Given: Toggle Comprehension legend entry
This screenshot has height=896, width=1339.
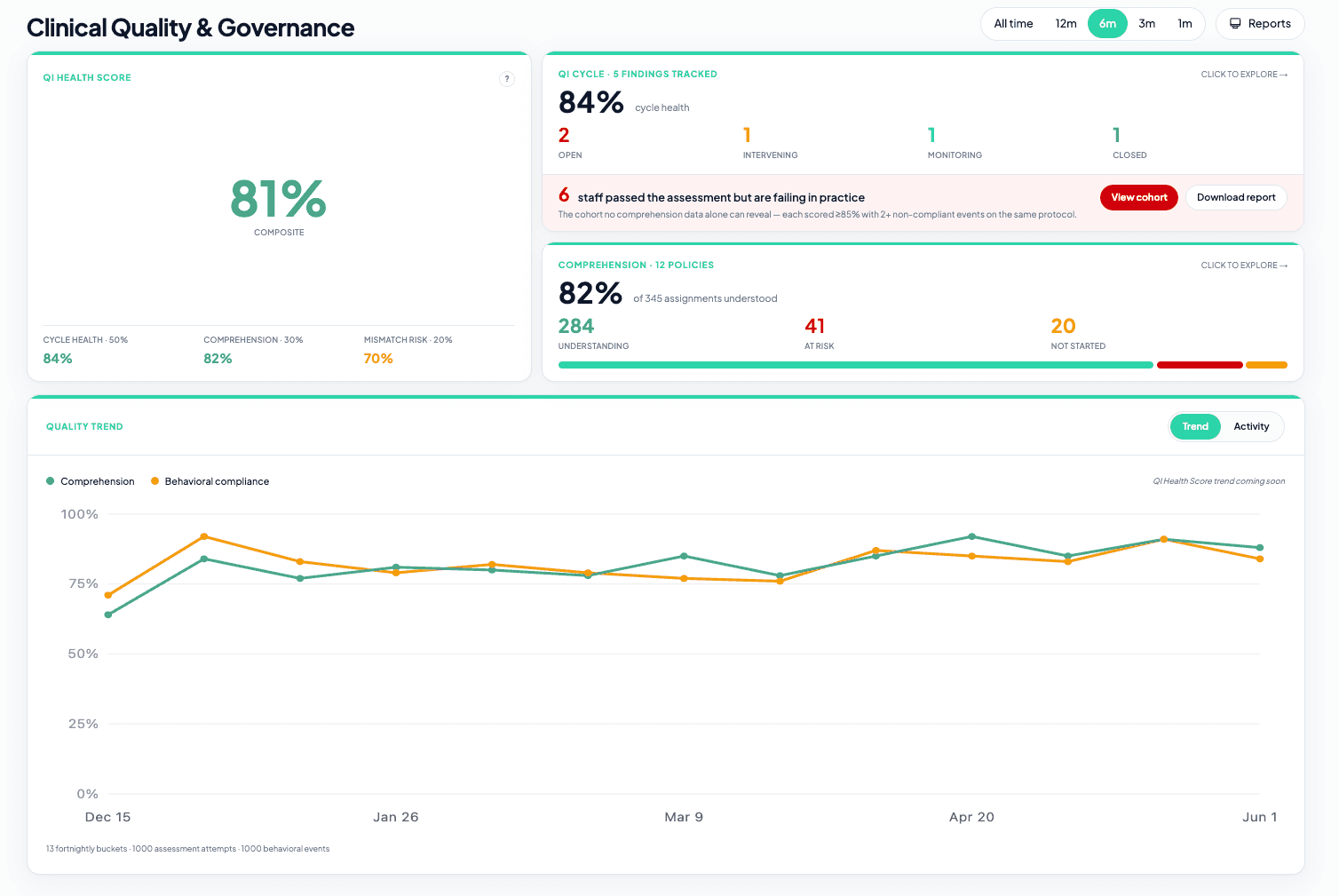Looking at the screenshot, I should (90, 481).
